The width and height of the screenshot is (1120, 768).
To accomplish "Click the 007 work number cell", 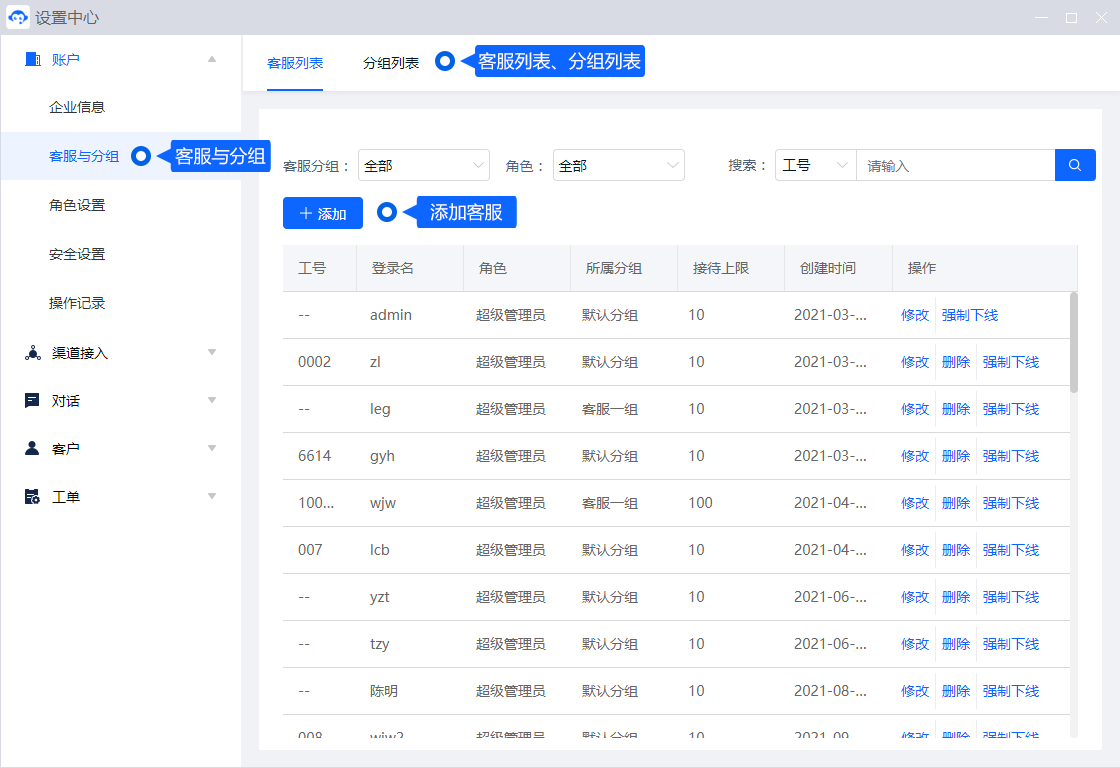I will (x=310, y=550).
